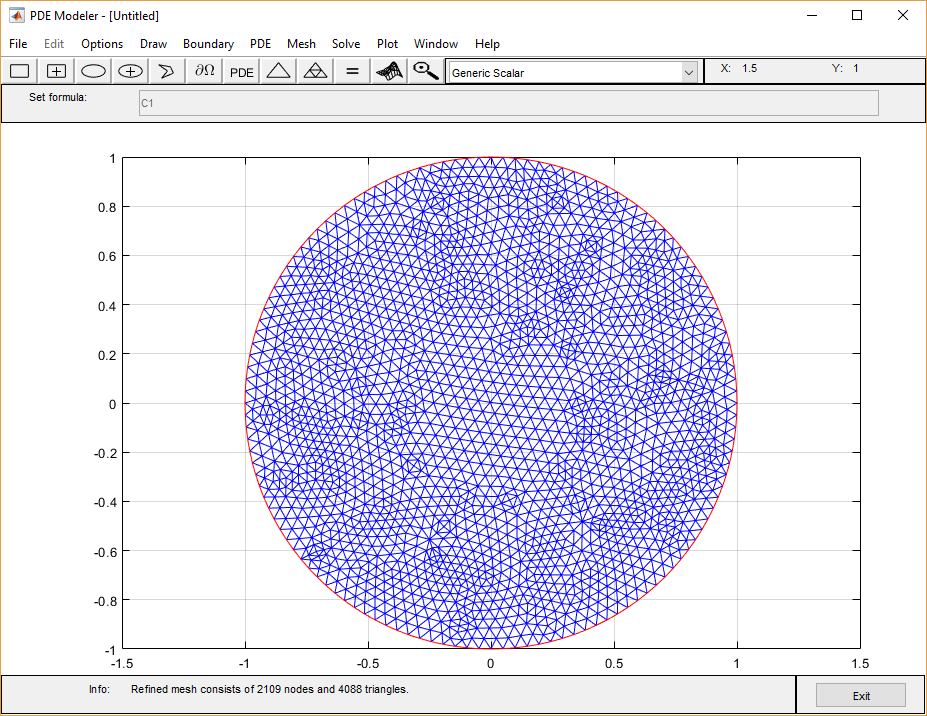This screenshot has width=927, height=716.
Task: Open the Generic Scalar application dropdown
Action: 573,73
